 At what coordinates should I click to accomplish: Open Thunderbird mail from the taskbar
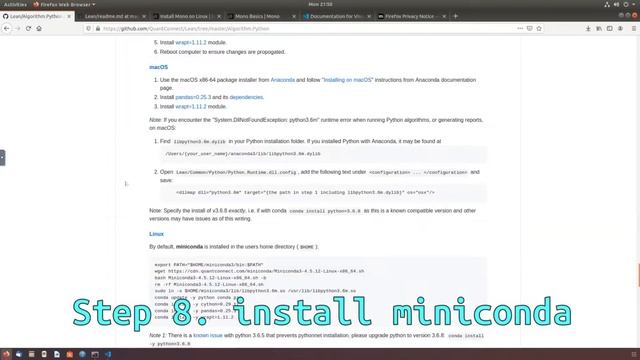(x=19, y=354)
